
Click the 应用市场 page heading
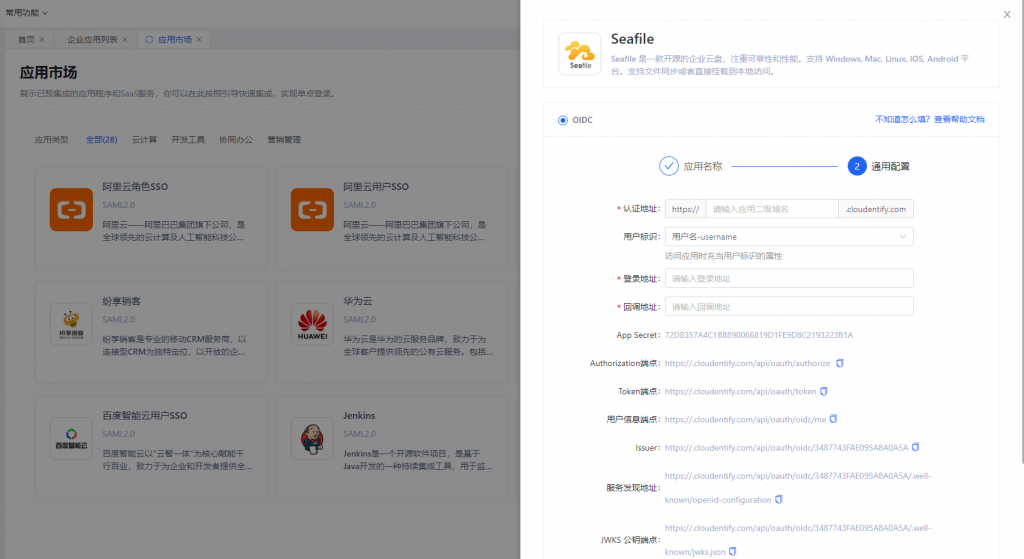coord(48,72)
